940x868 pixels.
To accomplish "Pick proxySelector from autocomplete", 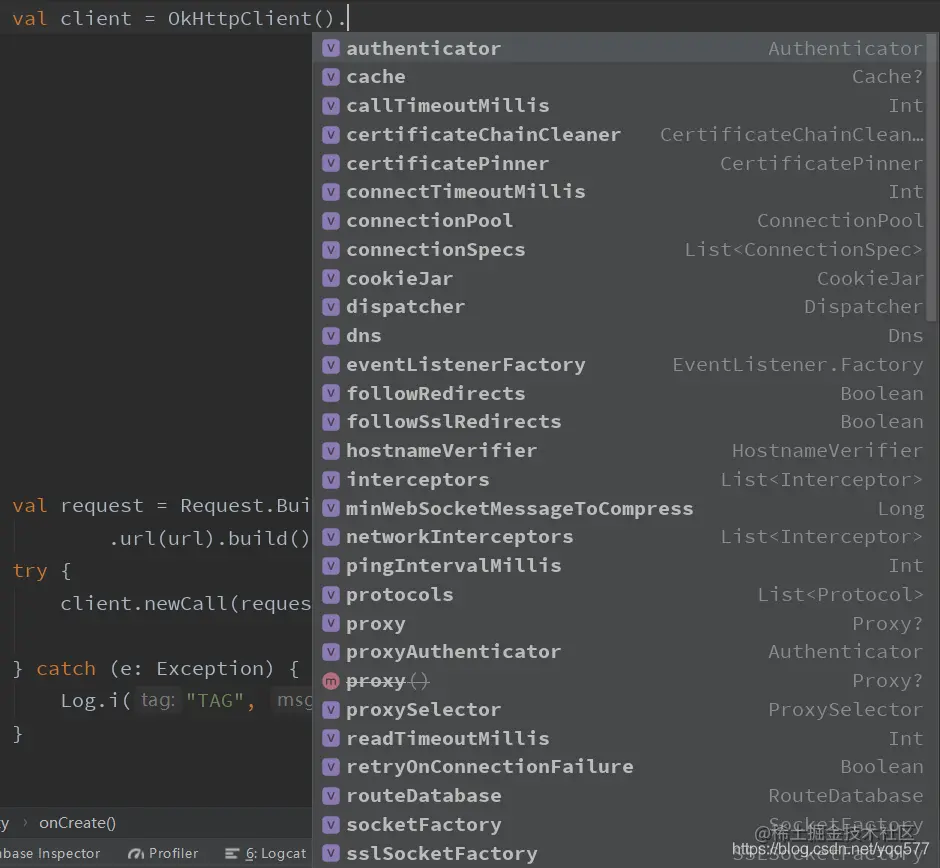I will [619, 709].
